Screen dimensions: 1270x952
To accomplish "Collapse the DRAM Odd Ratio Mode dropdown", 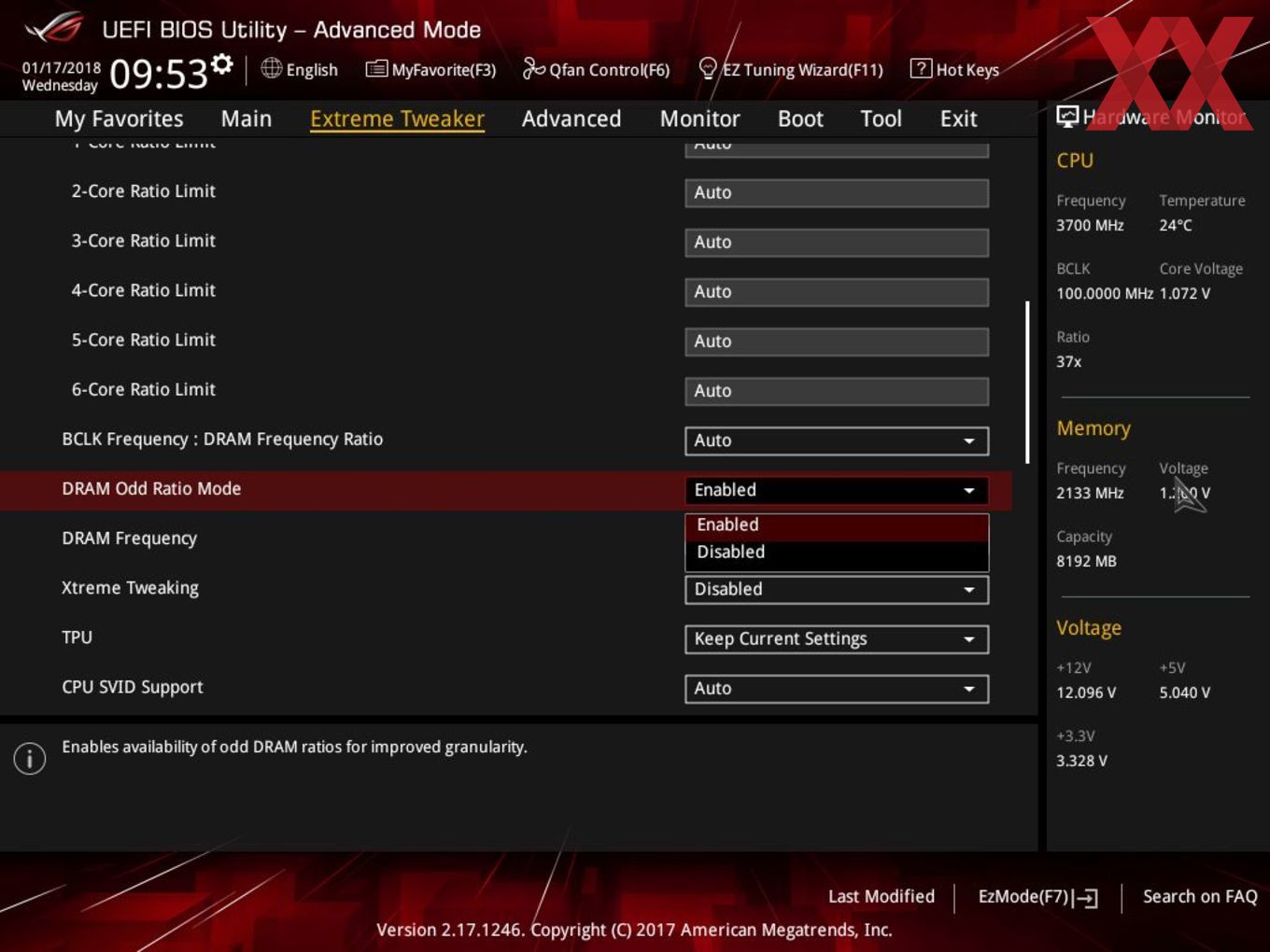I will (x=837, y=490).
